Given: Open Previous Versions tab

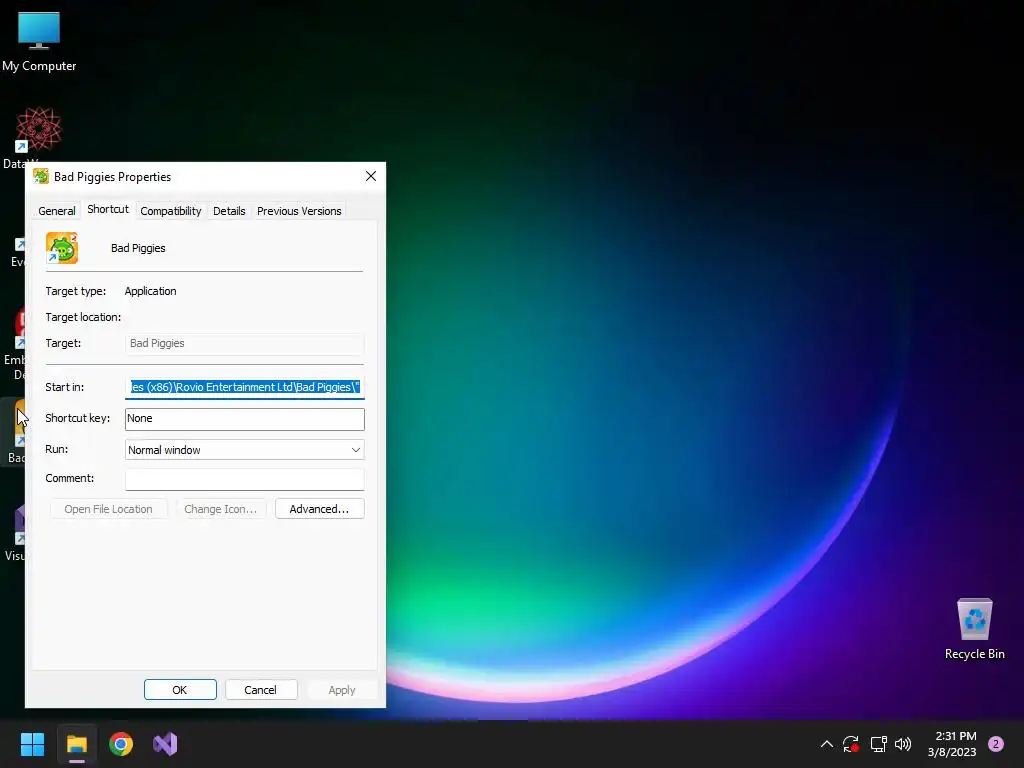Looking at the screenshot, I should (299, 211).
